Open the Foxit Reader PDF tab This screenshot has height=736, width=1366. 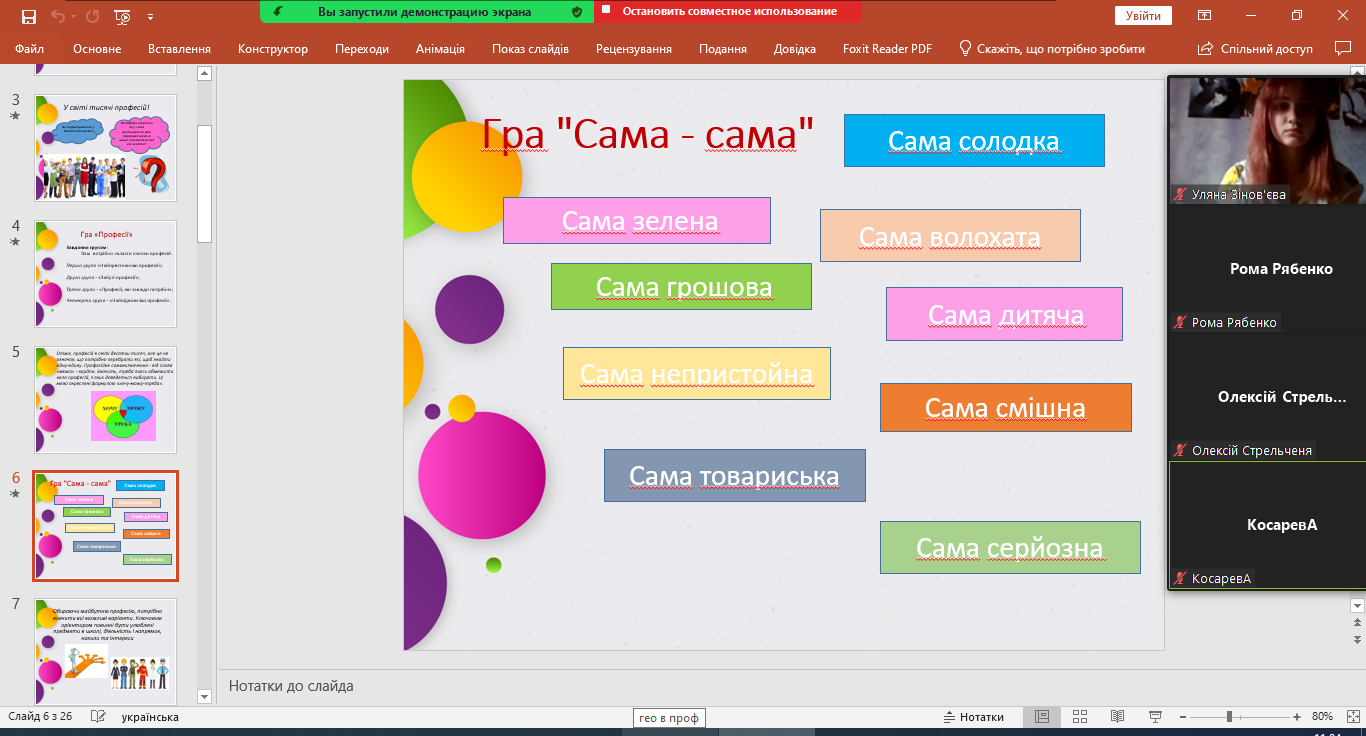pyautogui.click(x=887, y=48)
